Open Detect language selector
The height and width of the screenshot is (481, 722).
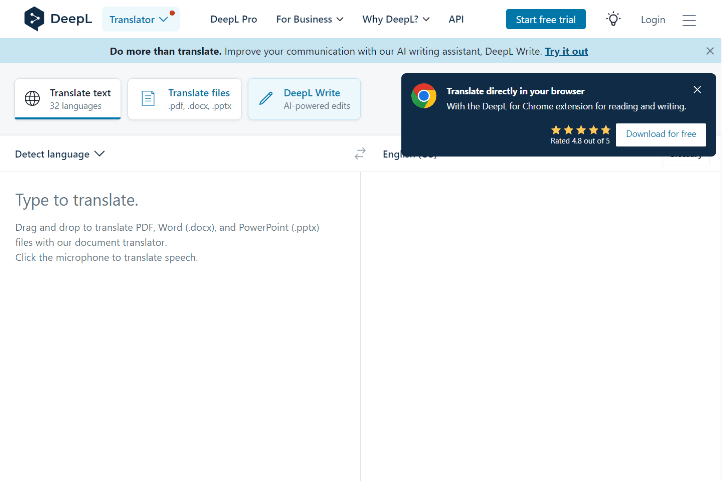click(60, 154)
